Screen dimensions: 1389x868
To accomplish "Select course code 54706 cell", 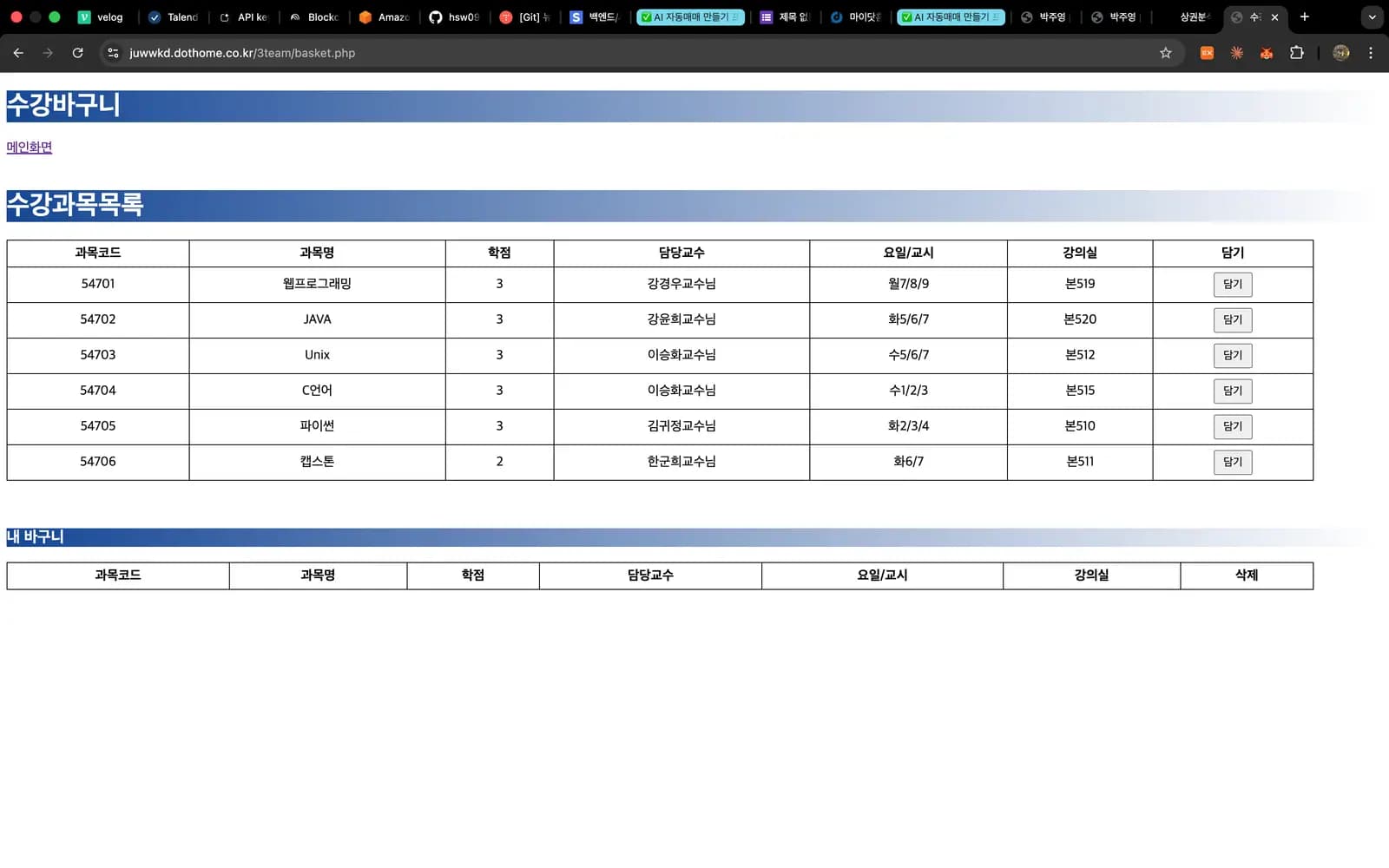I will (98, 462).
